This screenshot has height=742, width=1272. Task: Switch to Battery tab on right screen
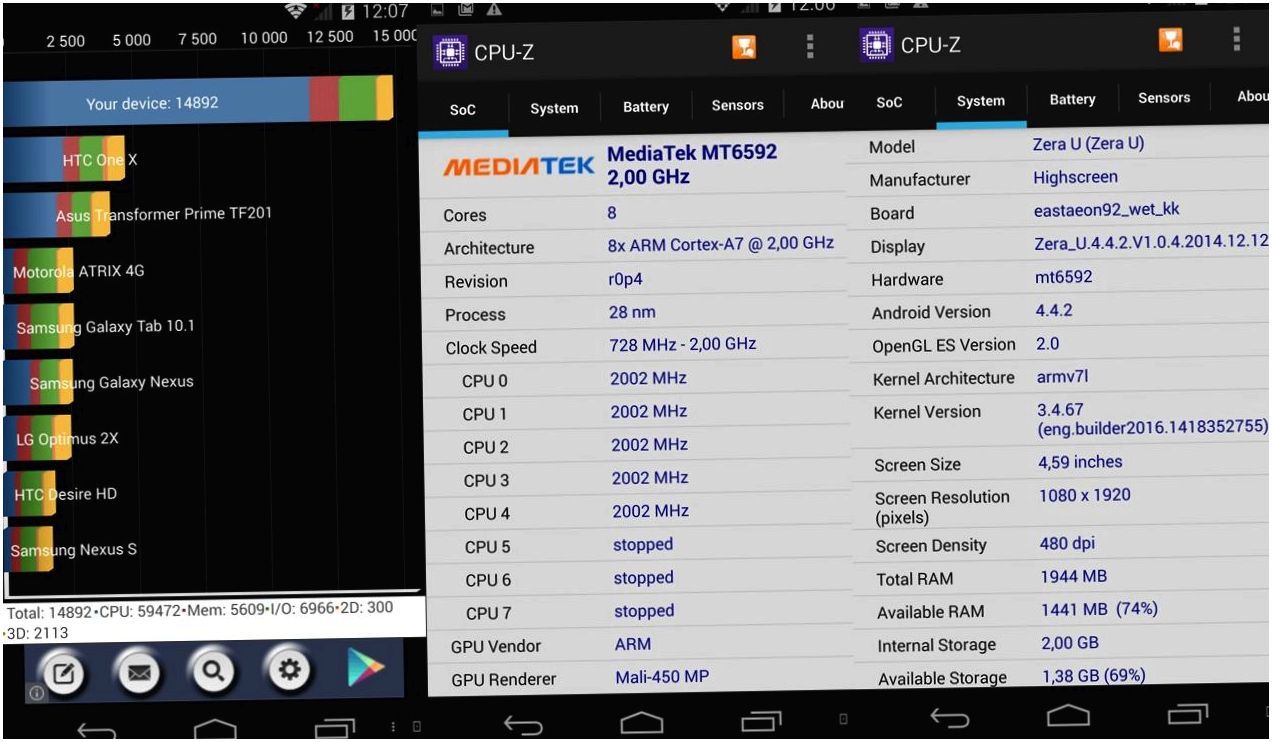point(1072,99)
